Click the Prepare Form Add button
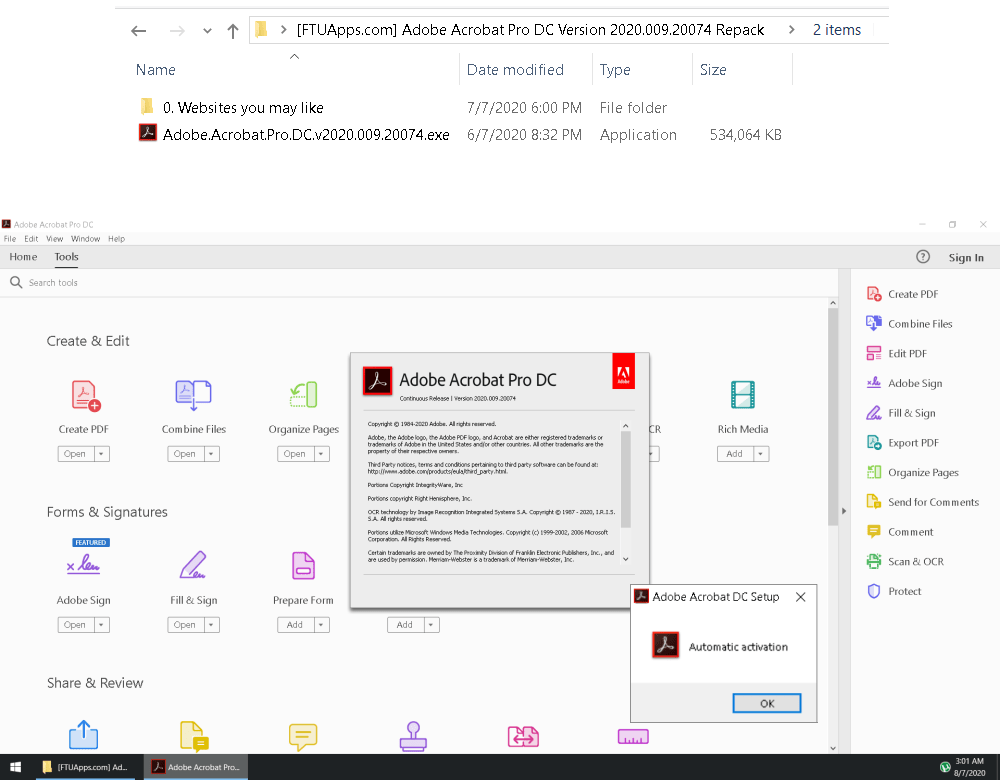Image resolution: width=1000 pixels, height=780 pixels. point(295,625)
